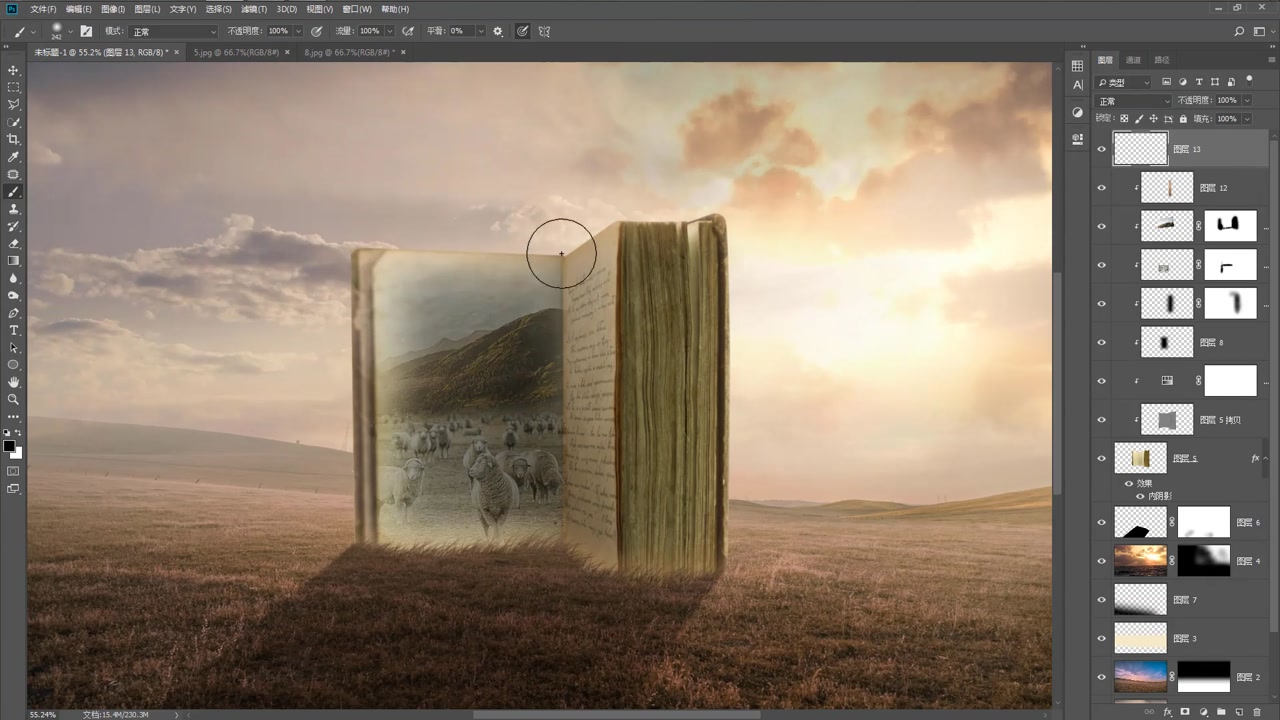Select the Brush tool in toolbox
The height and width of the screenshot is (720, 1280).
pyautogui.click(x=13, y=191)
